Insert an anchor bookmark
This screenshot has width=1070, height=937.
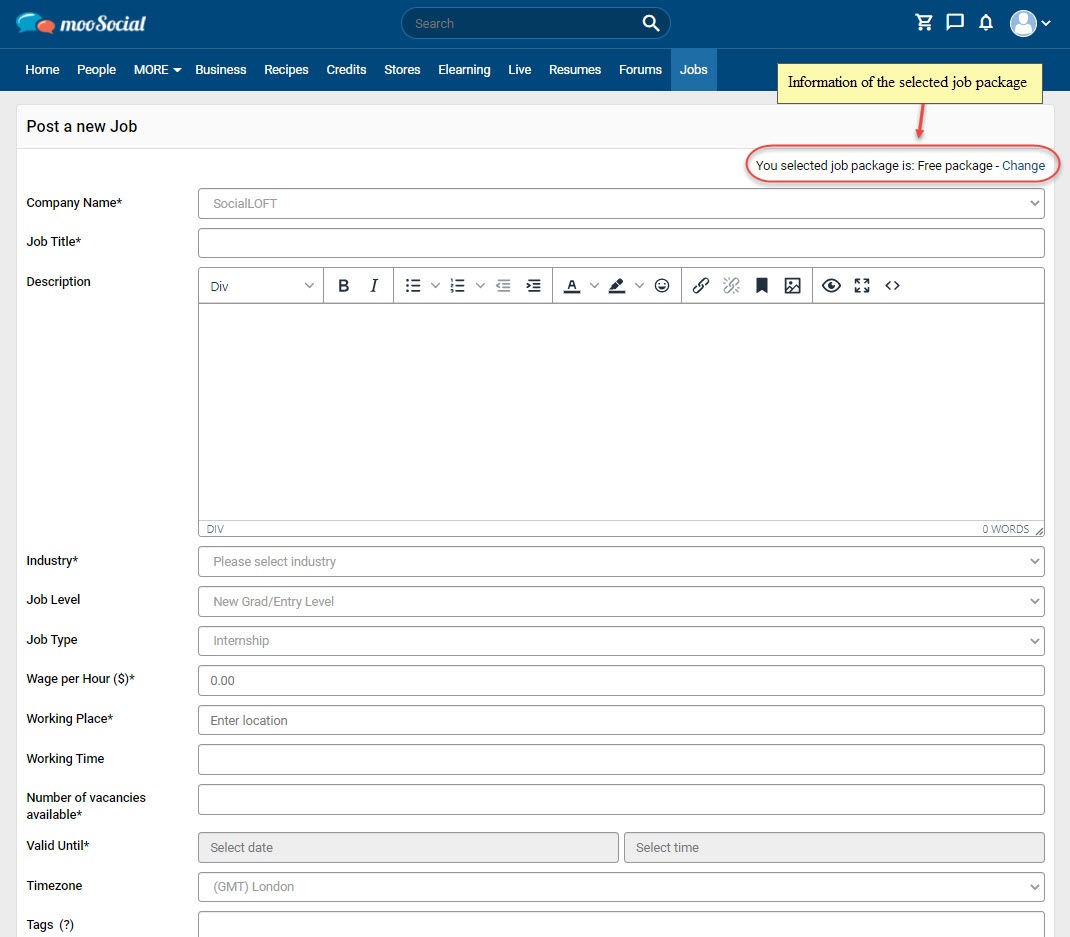click(762, 286)
